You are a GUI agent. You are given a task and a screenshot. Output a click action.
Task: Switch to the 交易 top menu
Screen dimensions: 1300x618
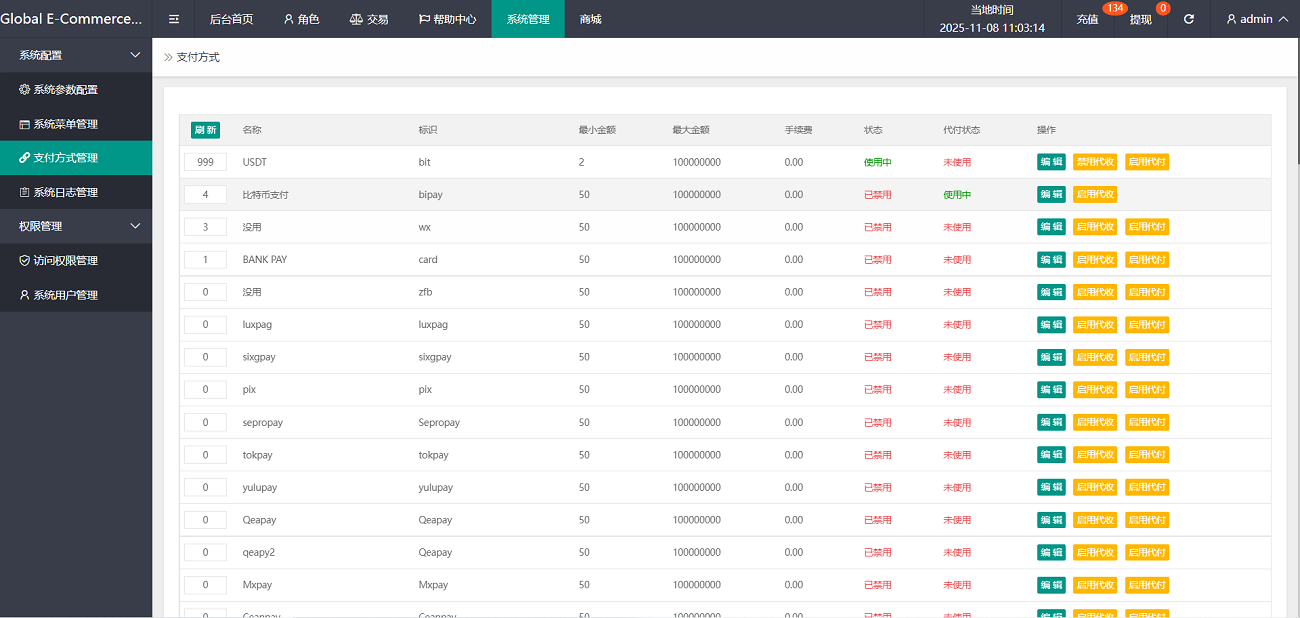369,19
